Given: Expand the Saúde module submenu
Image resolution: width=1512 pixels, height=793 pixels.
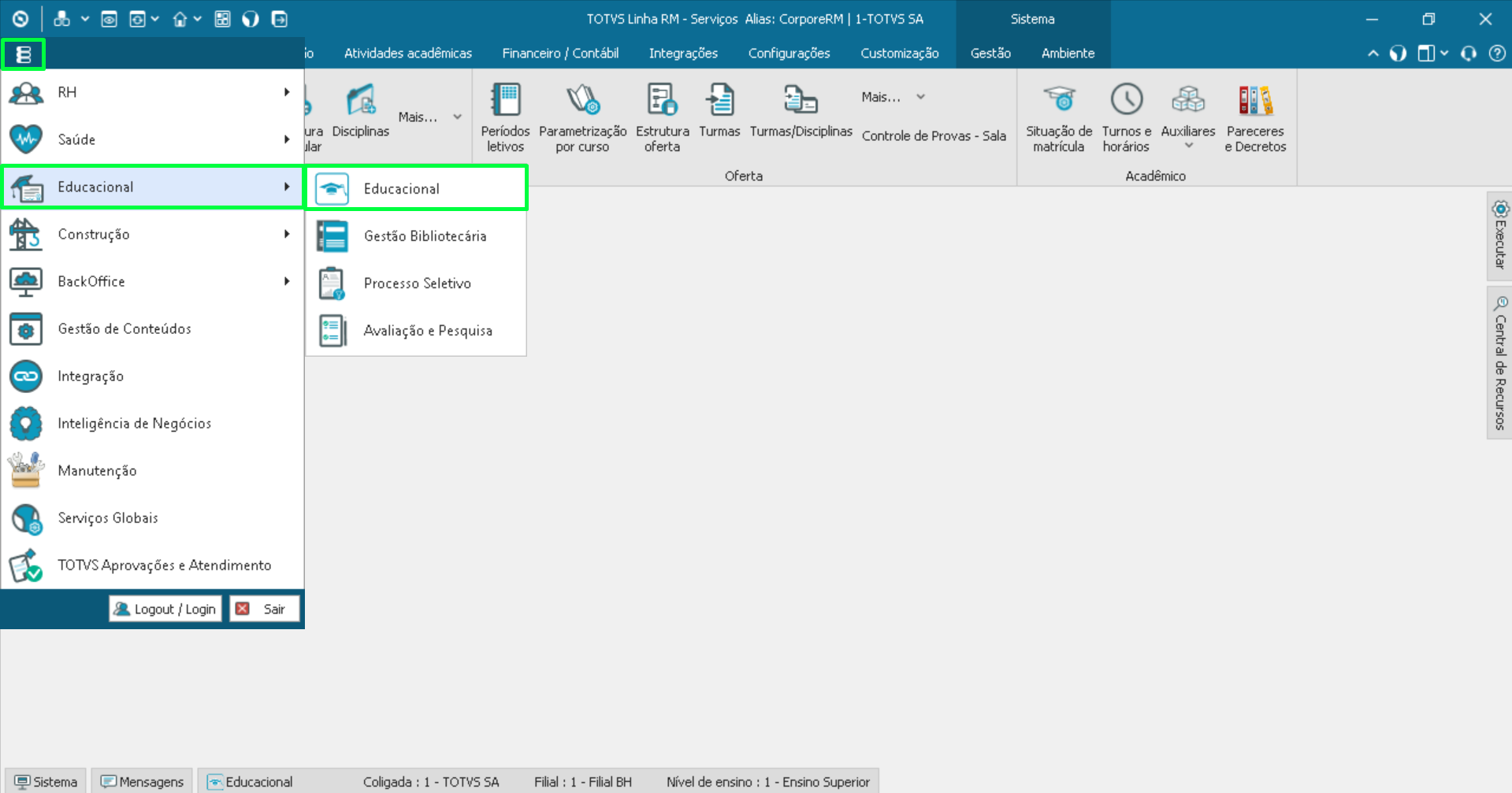Looking at the screenshot, I should coord(153,139).
